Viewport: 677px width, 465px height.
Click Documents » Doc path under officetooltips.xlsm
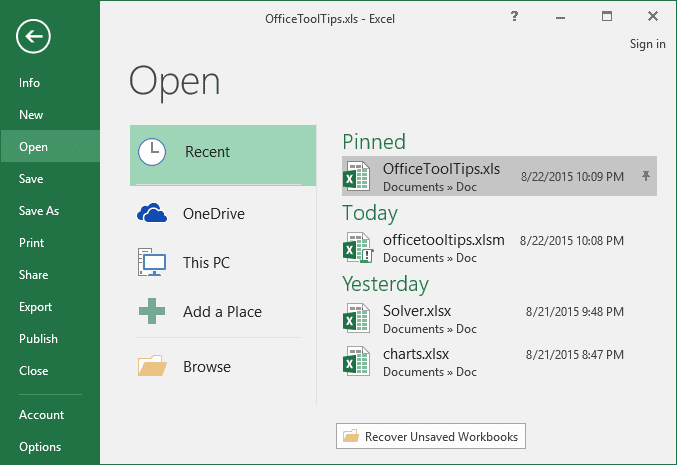430,258
